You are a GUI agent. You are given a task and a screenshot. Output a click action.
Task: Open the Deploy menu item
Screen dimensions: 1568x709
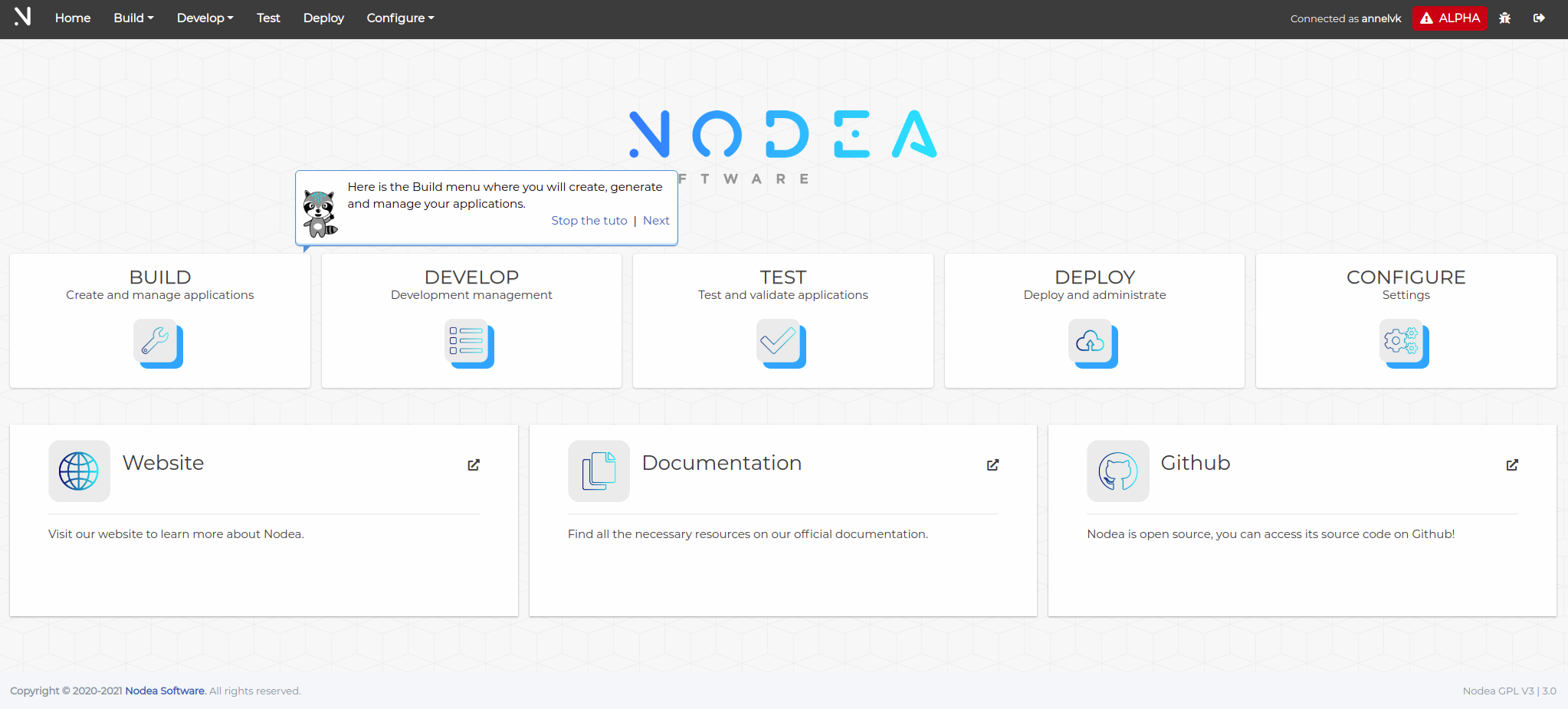coord(323,18)
